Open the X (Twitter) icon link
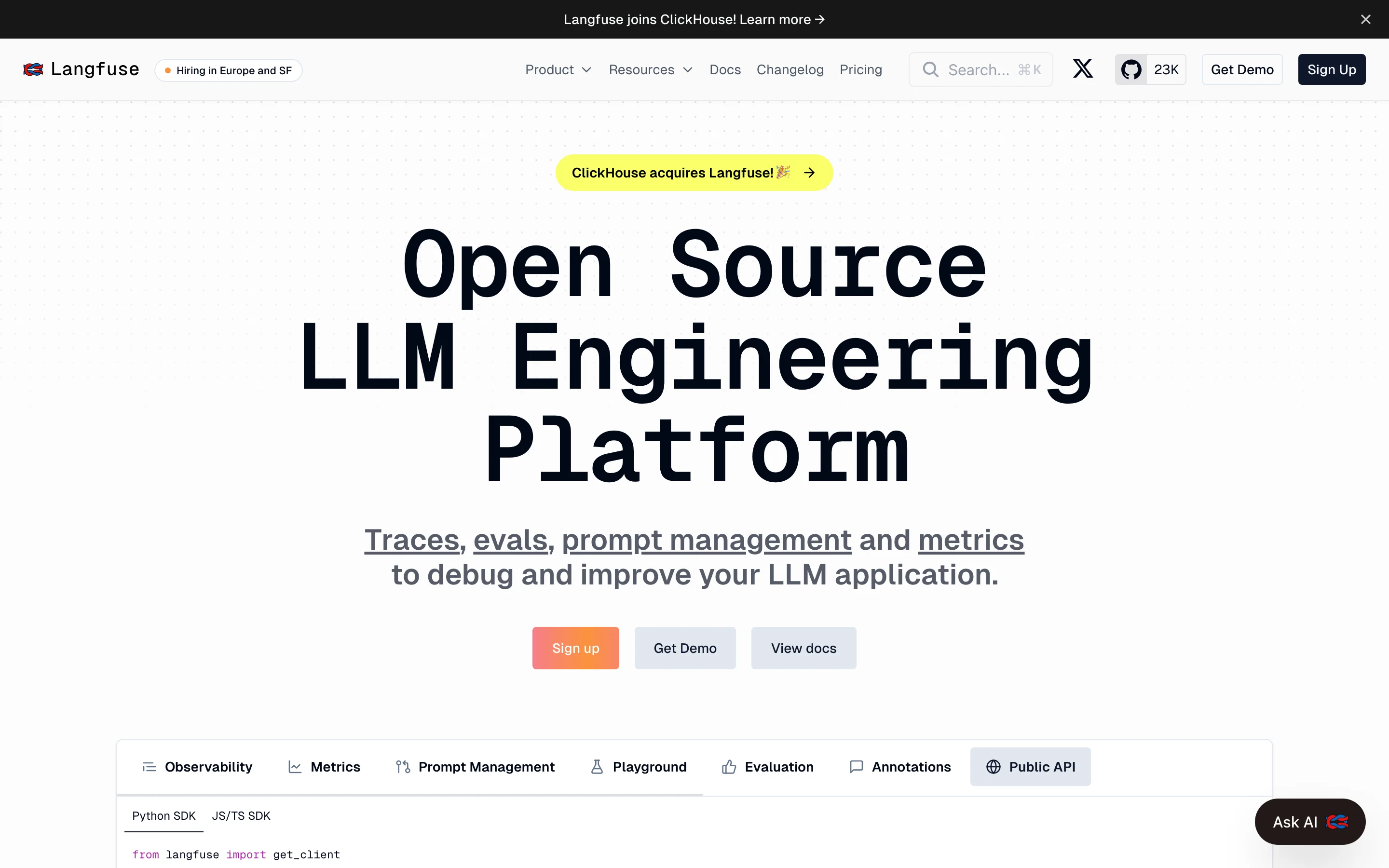1389x868 pixels. (1082, 69)
